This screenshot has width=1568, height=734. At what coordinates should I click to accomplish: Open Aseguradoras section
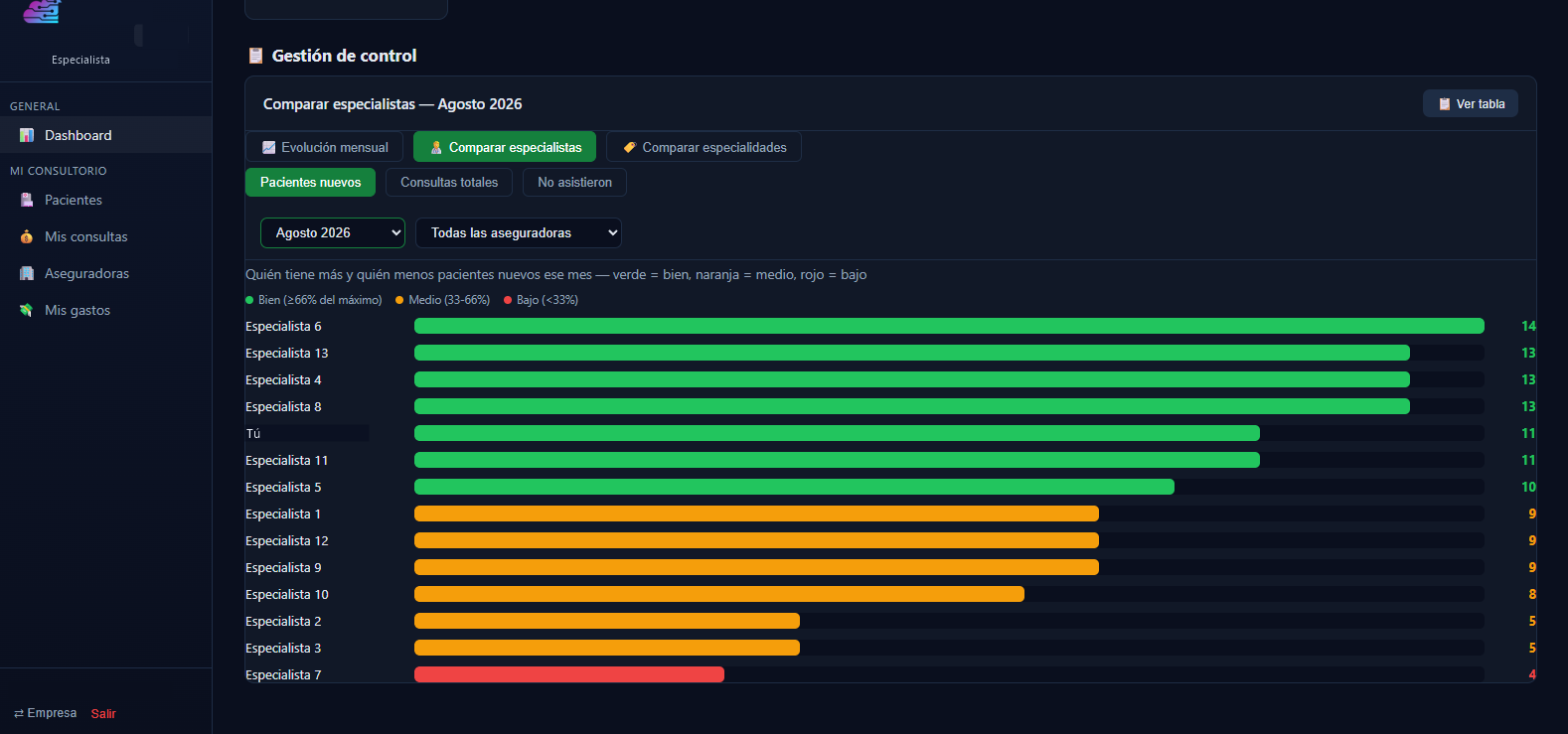click(x=105, y=273)
